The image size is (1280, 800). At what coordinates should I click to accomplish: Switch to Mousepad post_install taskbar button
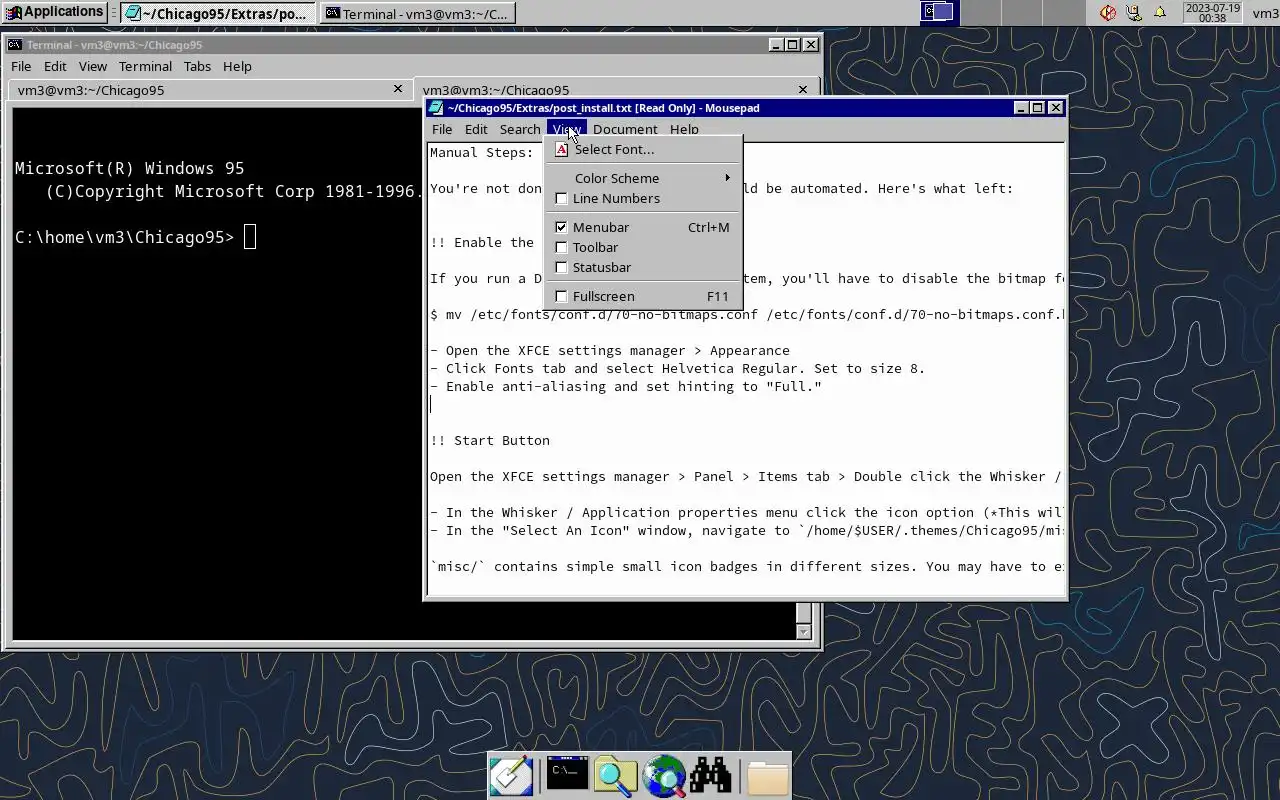[217, 13]
